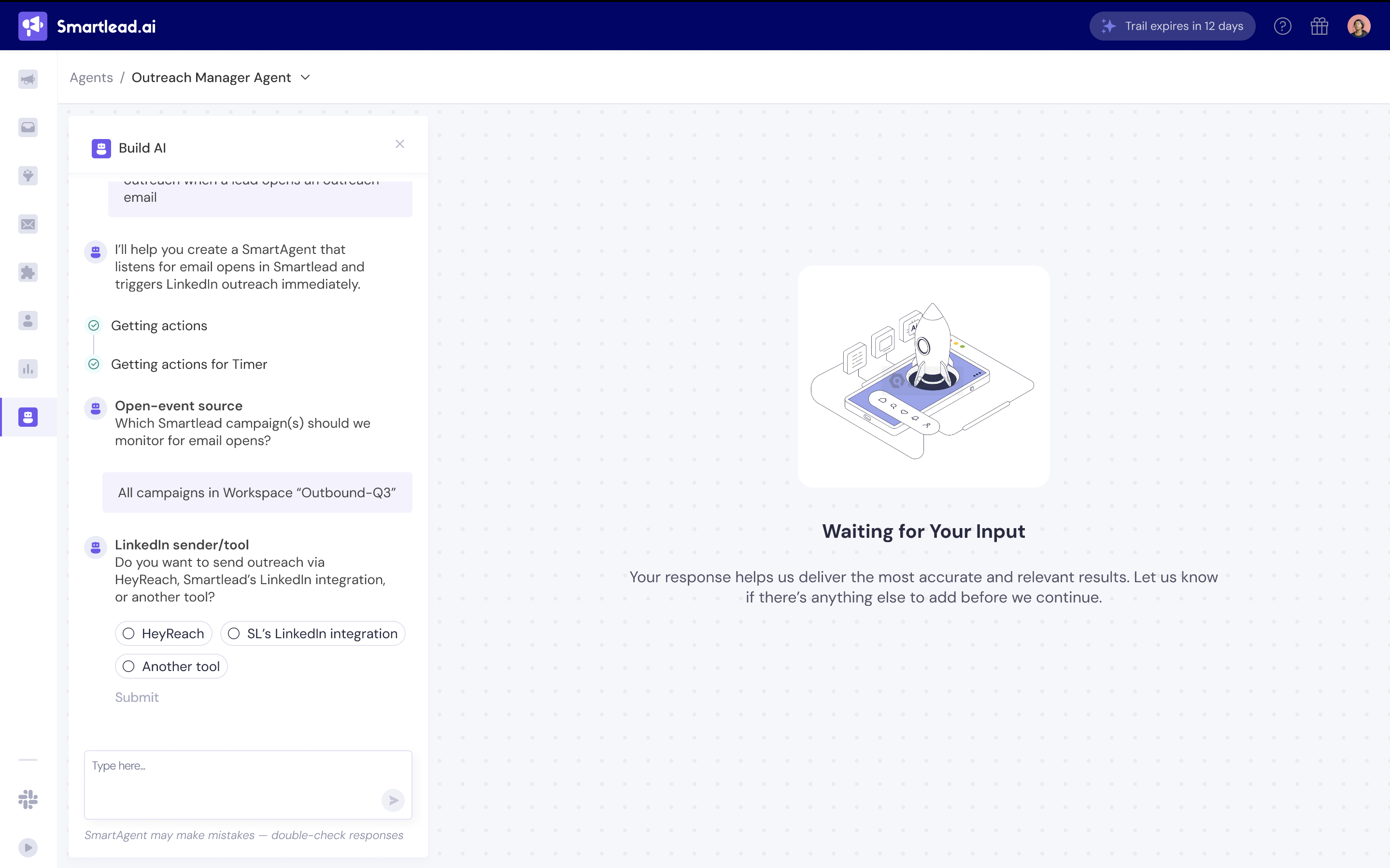The image size is (1390, 868).
Task: Click the Outbound-Q3 workspace reply message
Action: (257, 492)
